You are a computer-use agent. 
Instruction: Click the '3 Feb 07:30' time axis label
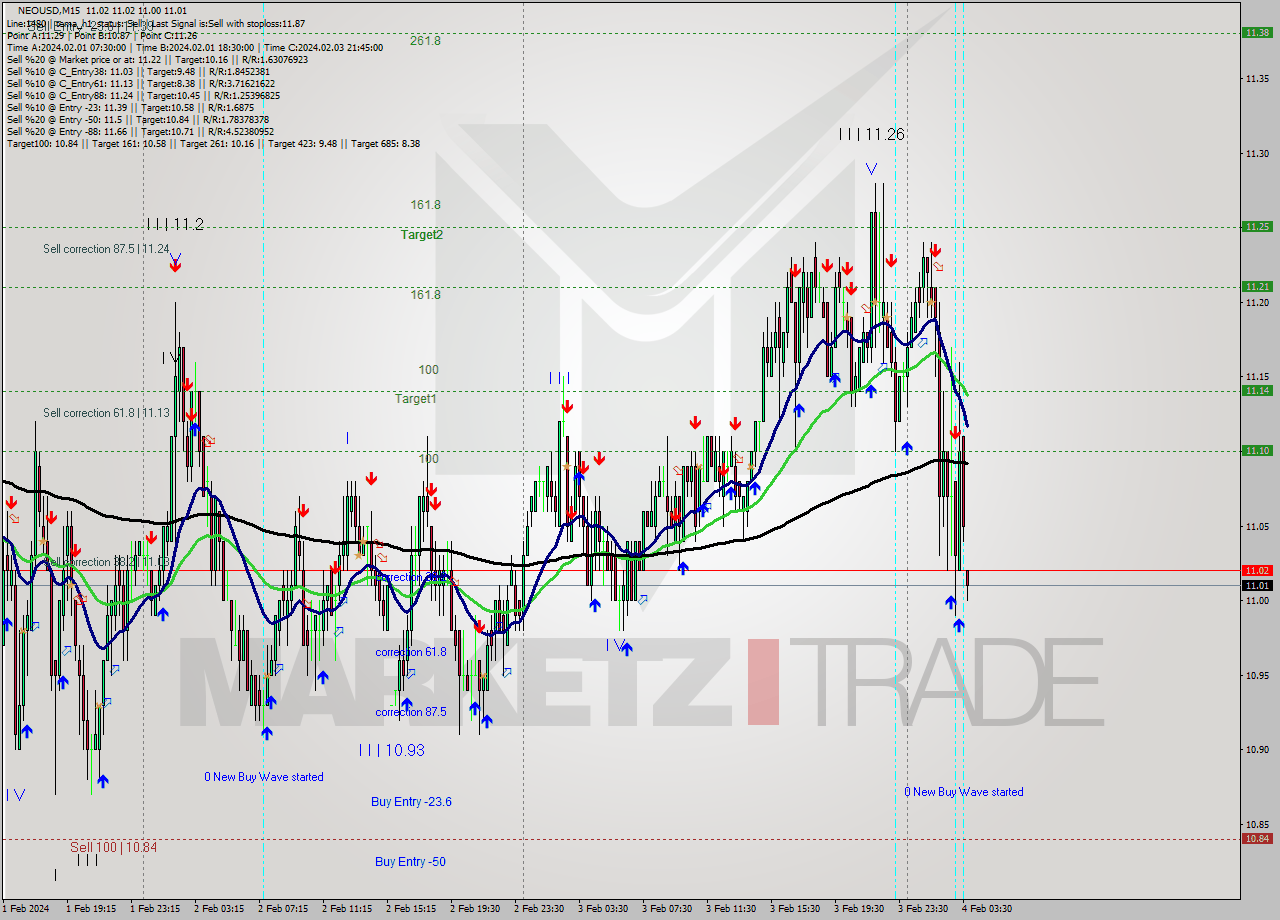(x=667, y=909)
